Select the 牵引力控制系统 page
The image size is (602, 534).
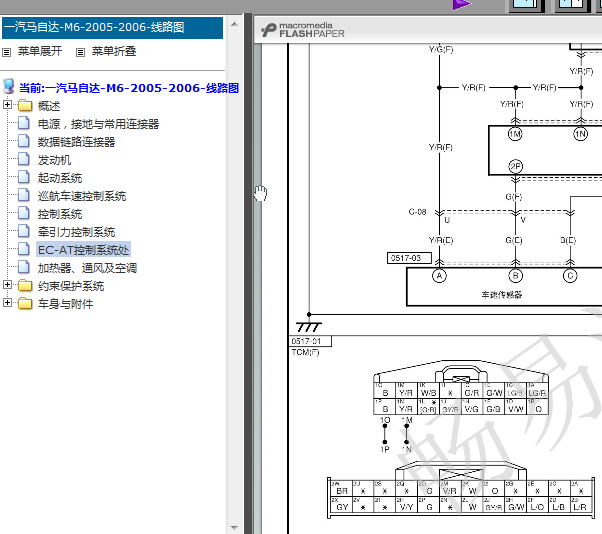[x=76, y=232]
